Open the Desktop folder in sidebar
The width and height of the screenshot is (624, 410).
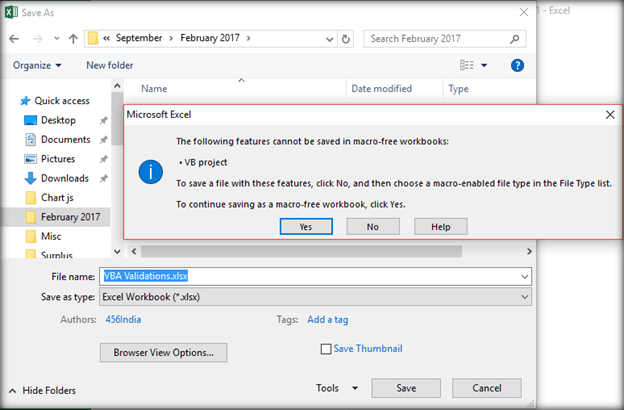tap(58, 120)
